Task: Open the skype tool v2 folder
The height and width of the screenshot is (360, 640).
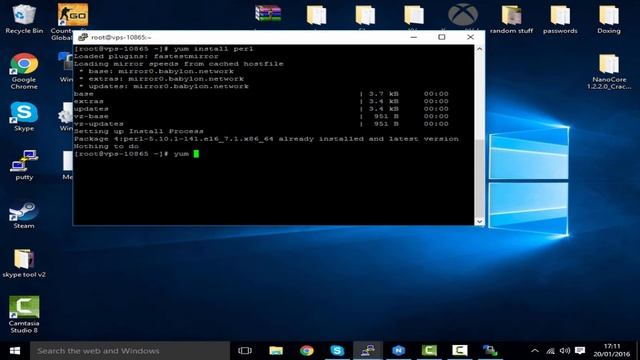Action: (24, 263)
